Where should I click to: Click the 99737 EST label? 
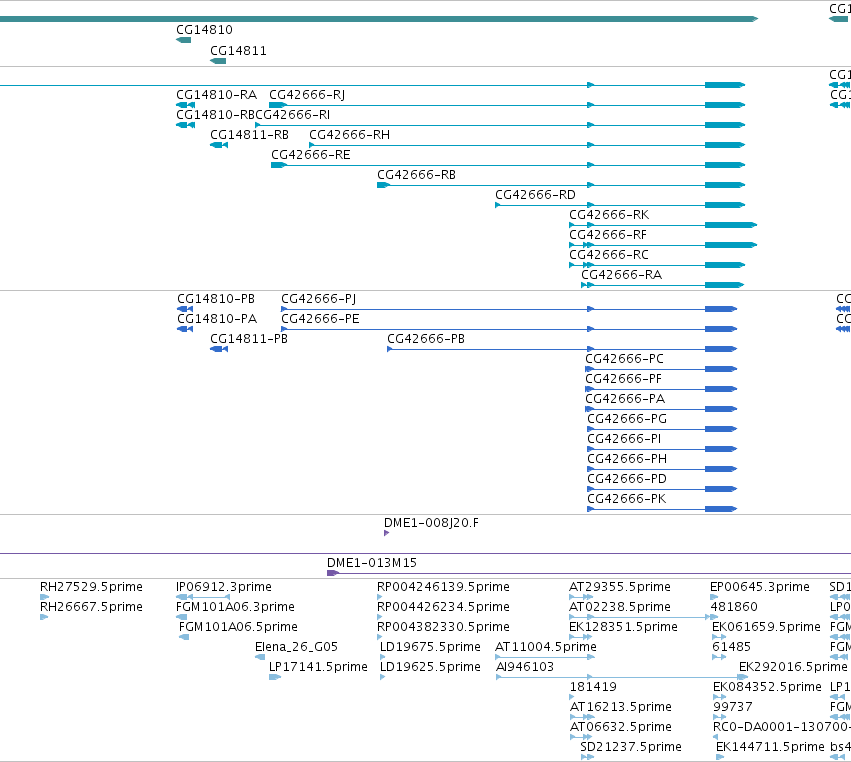coord(733,707)
